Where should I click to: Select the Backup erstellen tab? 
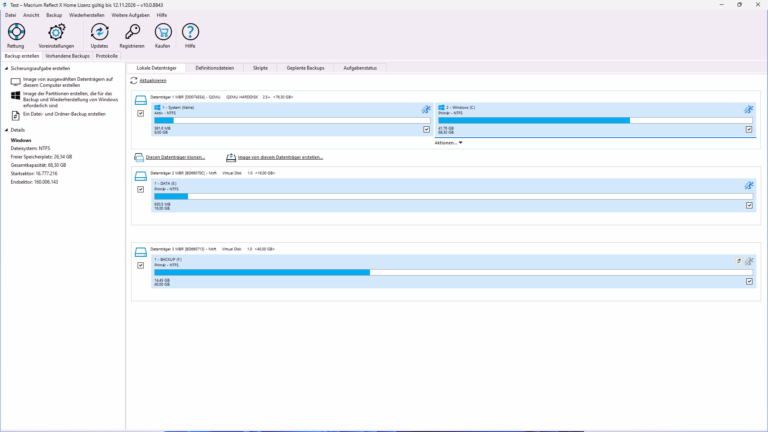click(22, 56)
